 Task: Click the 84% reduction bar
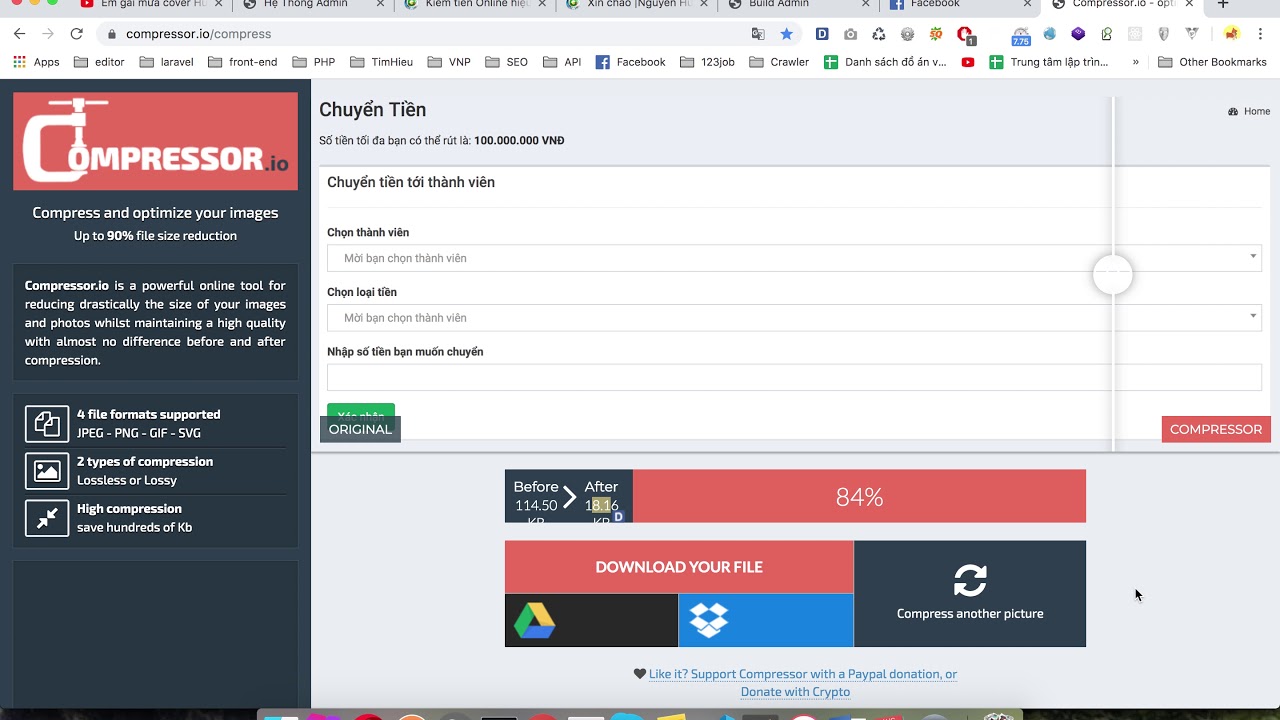click(x=859, y=497)
